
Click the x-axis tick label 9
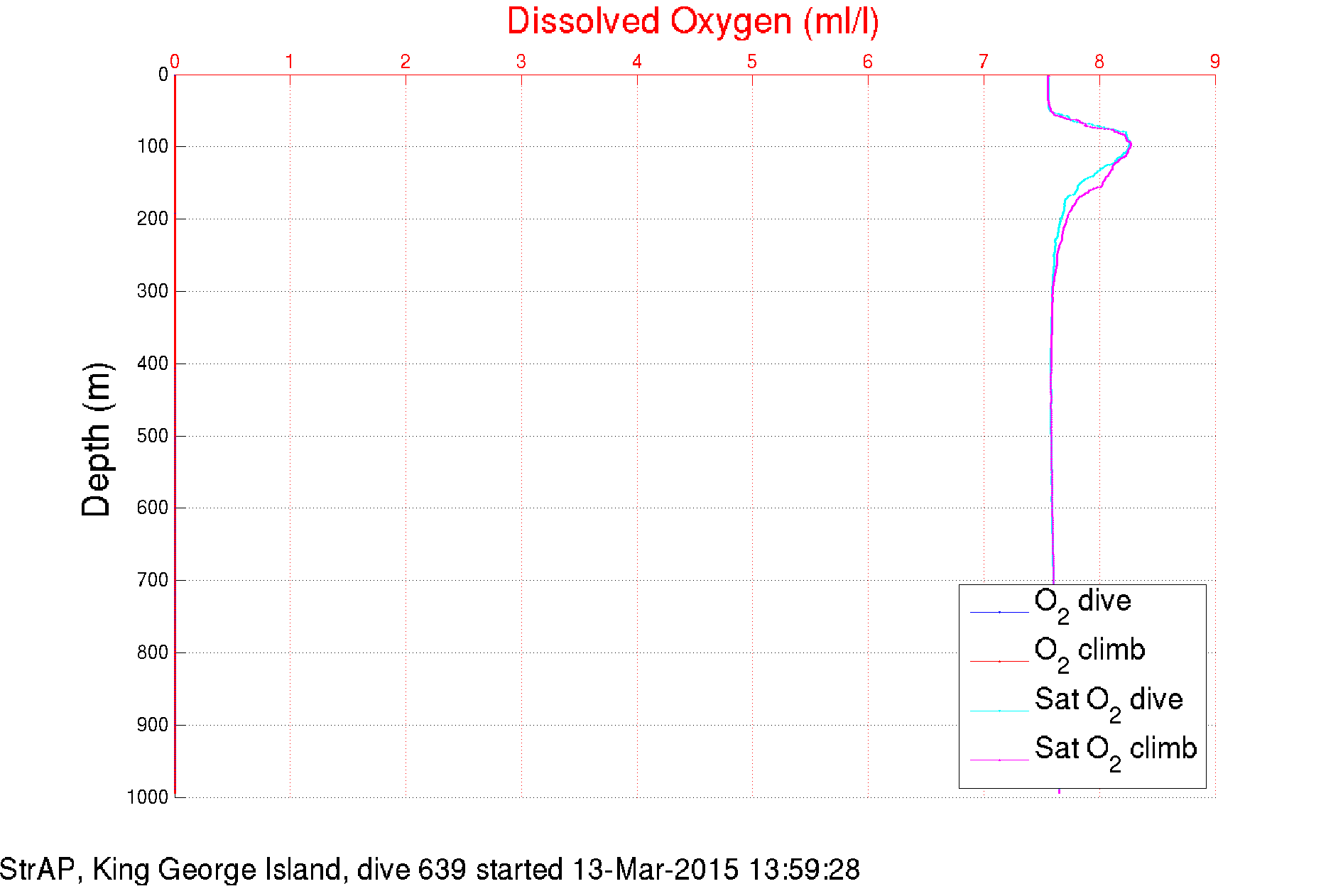click(1215, 62)
